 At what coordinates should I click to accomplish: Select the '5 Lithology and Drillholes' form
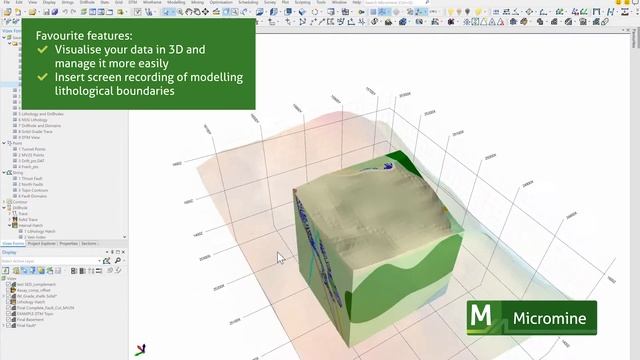[x=41, y=114]
